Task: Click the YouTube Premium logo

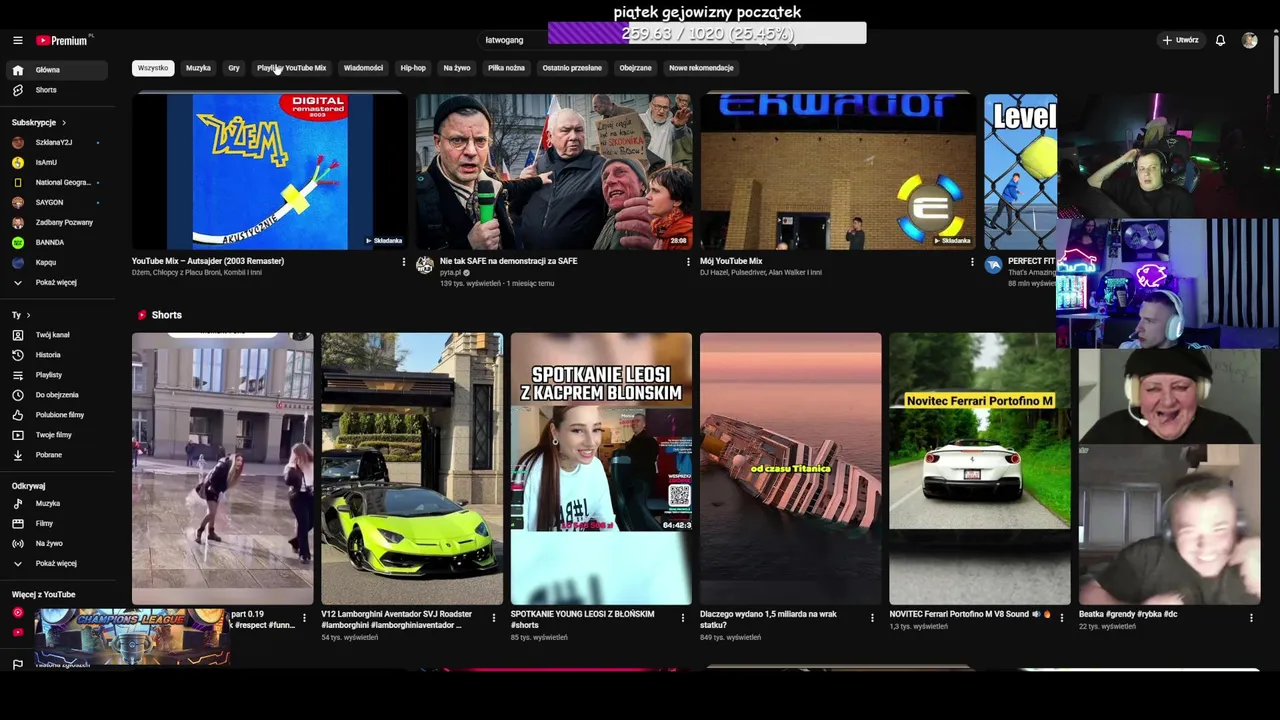Action: 62,40
